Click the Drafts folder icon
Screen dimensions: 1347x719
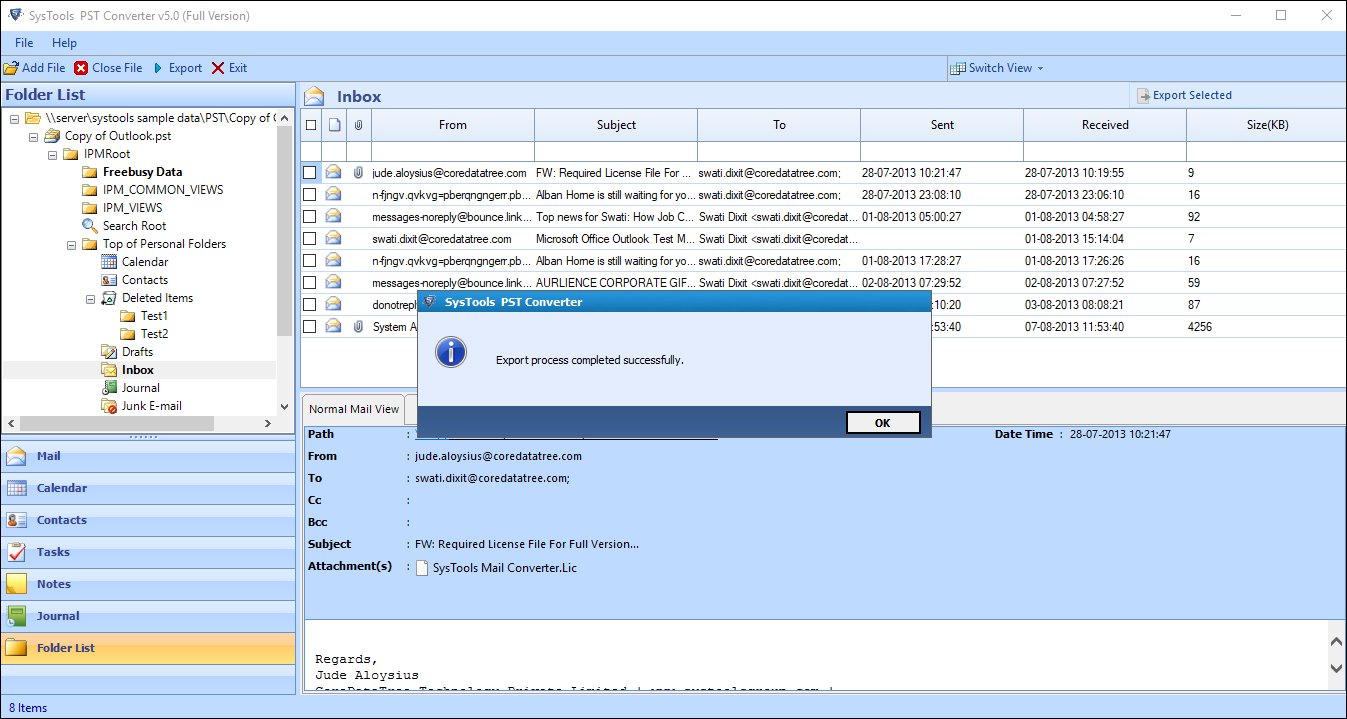[109, 352]
